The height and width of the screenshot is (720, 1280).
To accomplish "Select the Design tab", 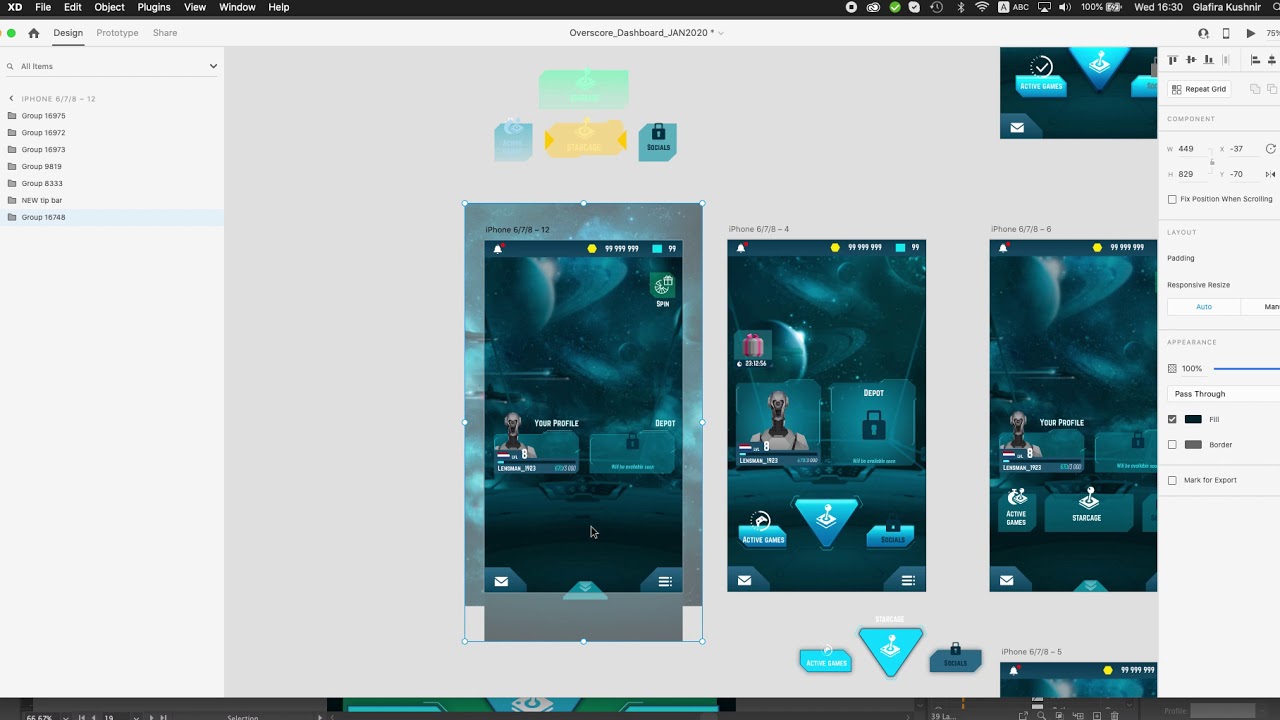I will [x=68, y=33].
